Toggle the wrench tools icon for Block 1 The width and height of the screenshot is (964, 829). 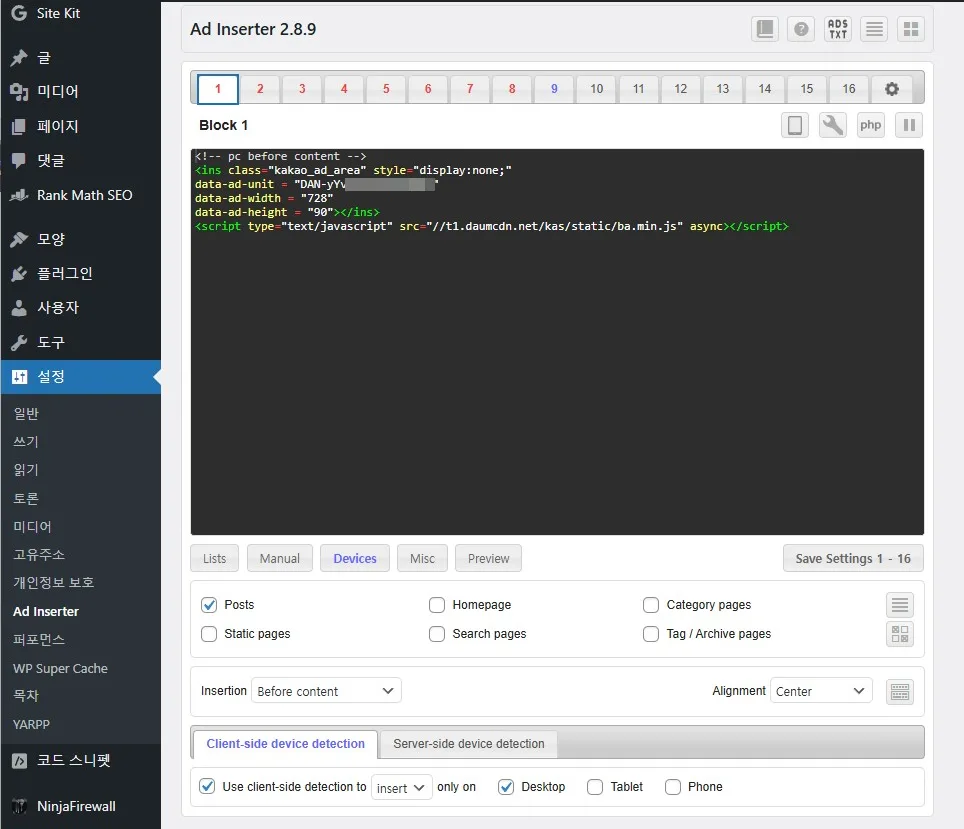[x=832, y=125]
